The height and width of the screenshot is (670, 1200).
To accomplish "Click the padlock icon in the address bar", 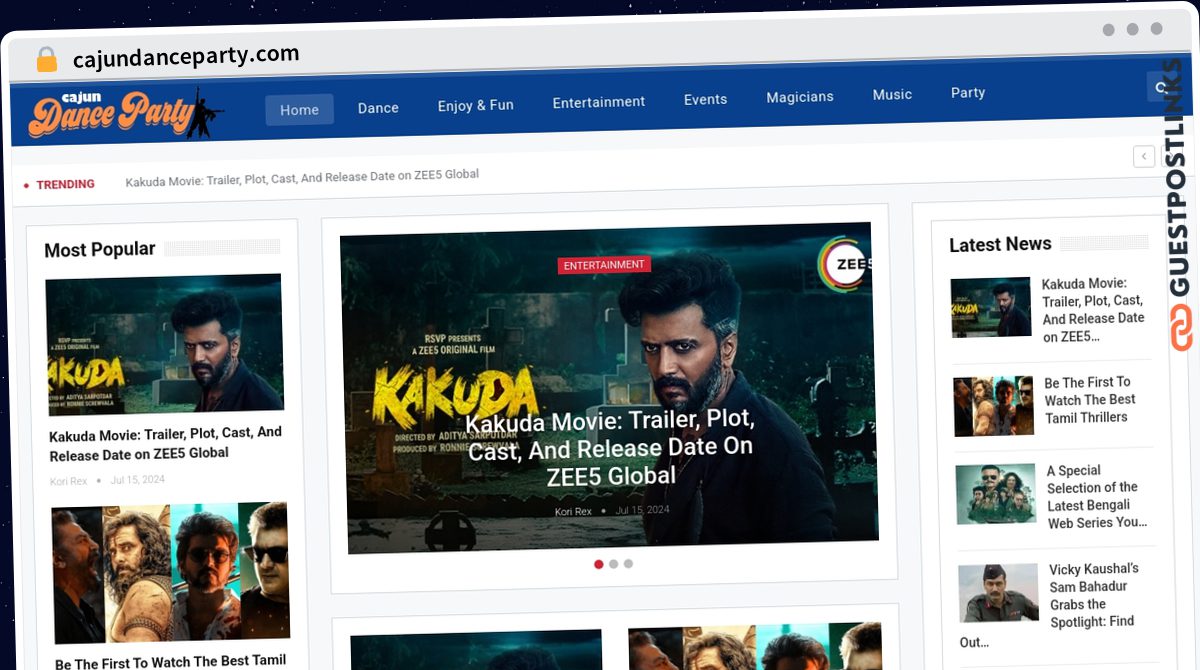I will coord(46,60).
